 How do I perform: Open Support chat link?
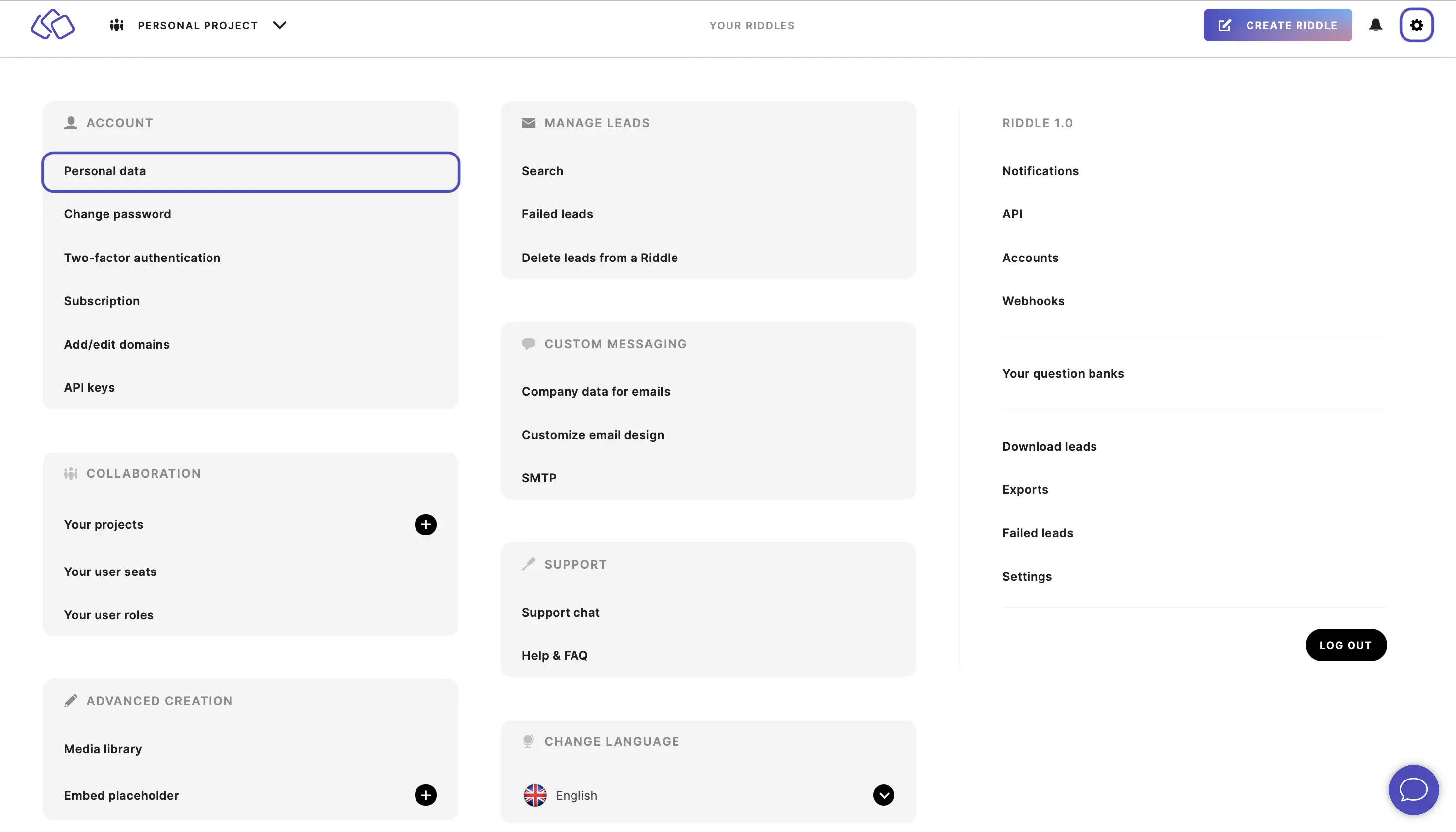(560, 612)
